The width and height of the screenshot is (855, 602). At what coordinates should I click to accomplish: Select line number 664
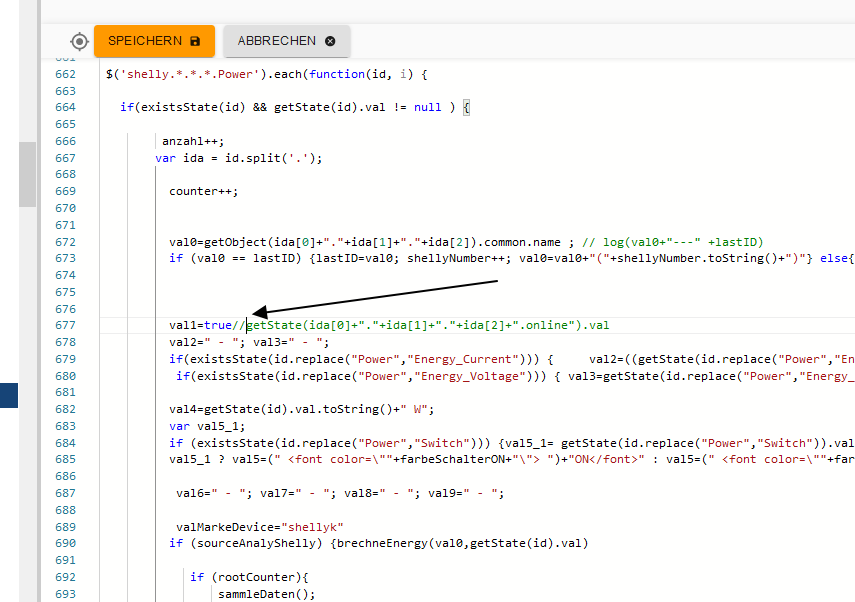[65, 107]
